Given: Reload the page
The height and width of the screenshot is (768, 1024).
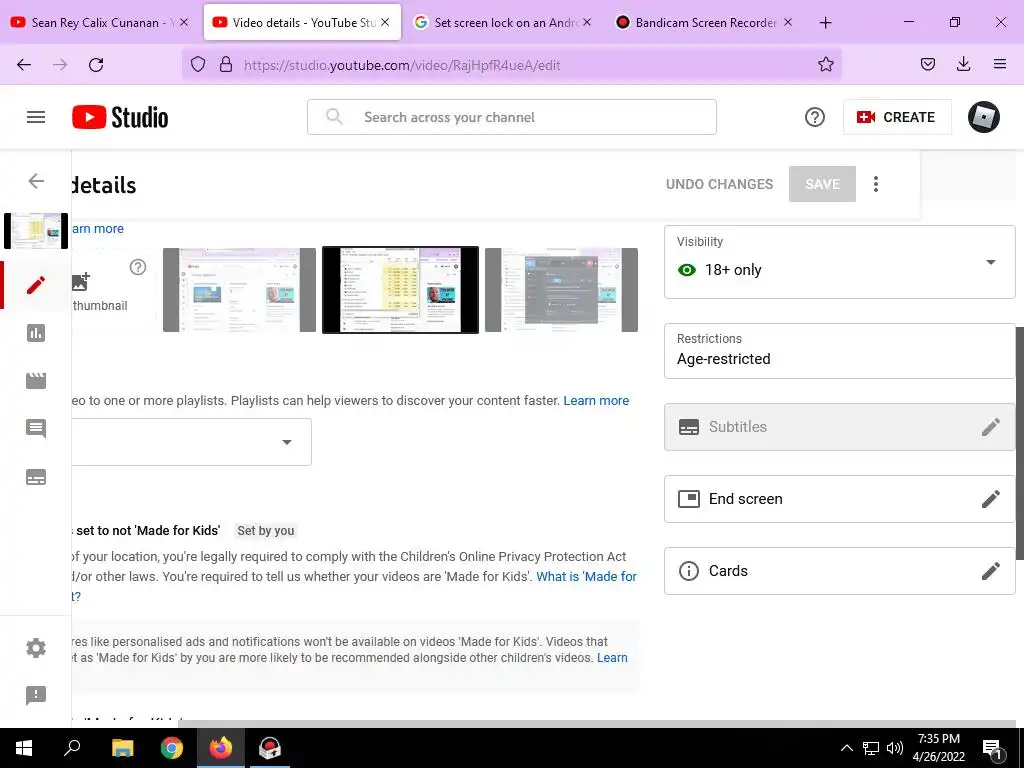Looking at the screenshot, I should [96, 65].
